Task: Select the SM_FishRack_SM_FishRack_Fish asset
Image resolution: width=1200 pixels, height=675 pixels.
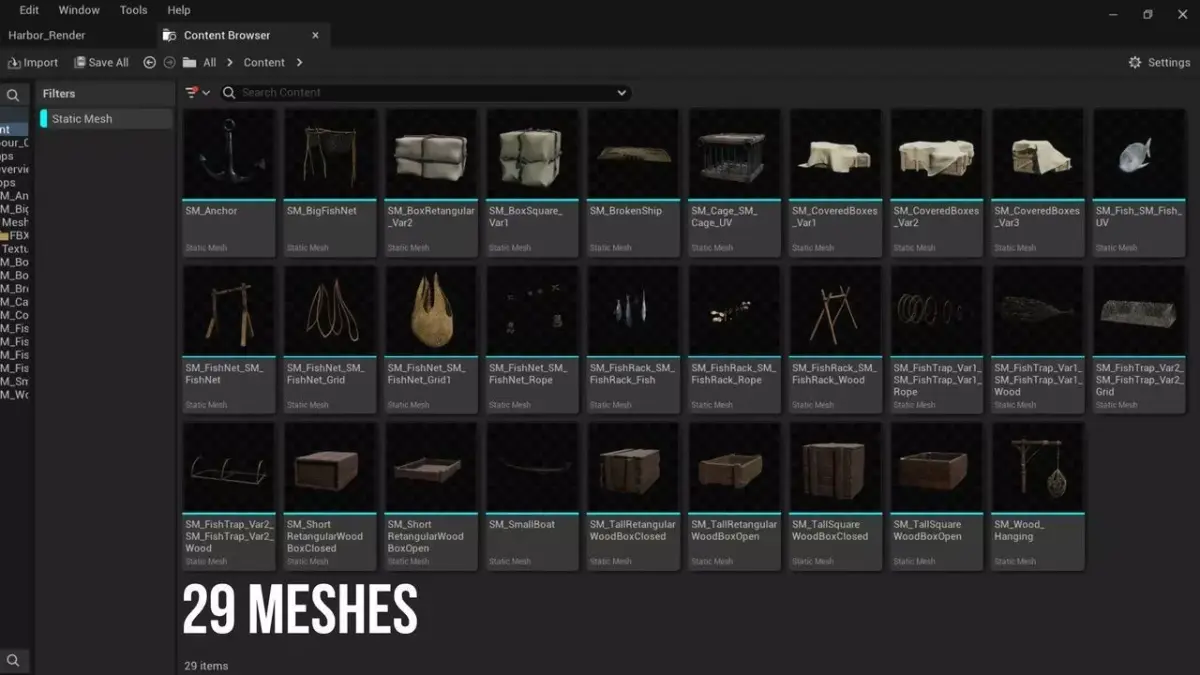Action: pos(633,340)
